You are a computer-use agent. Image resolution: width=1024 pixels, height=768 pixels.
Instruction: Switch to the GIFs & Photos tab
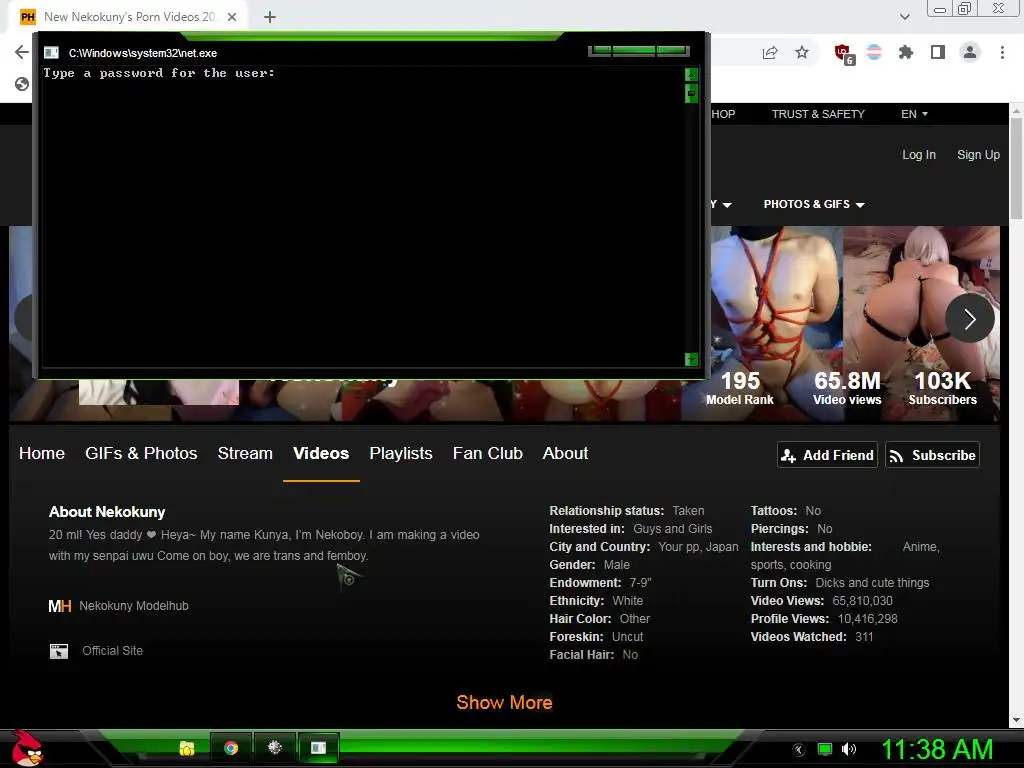[141, 453]
